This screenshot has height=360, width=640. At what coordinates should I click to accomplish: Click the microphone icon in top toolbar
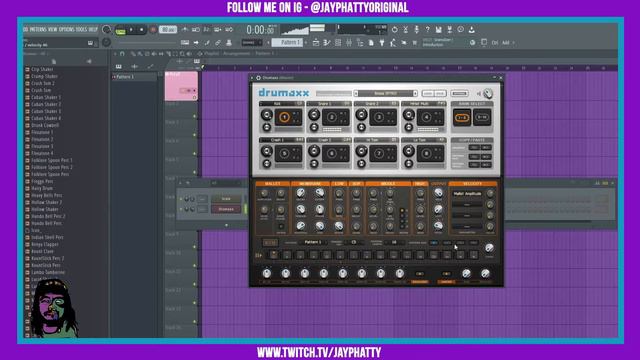point(416,29)
